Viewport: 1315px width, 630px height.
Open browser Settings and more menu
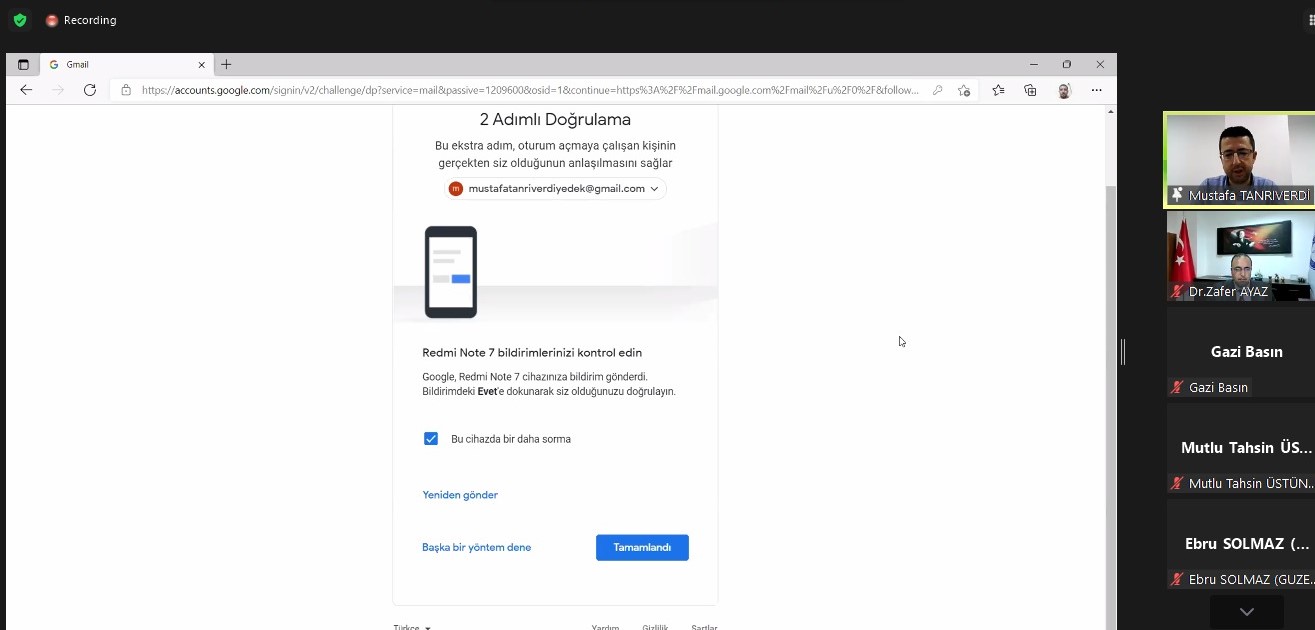point(1097,90)
